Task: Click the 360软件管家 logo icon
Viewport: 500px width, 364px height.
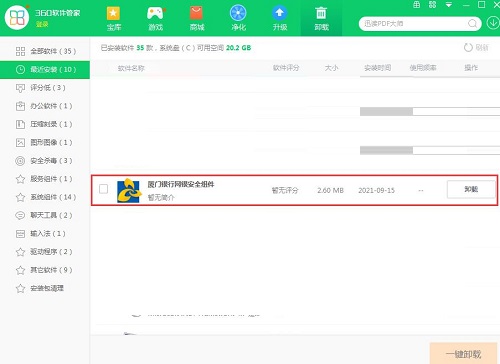Action: (17, 17)
